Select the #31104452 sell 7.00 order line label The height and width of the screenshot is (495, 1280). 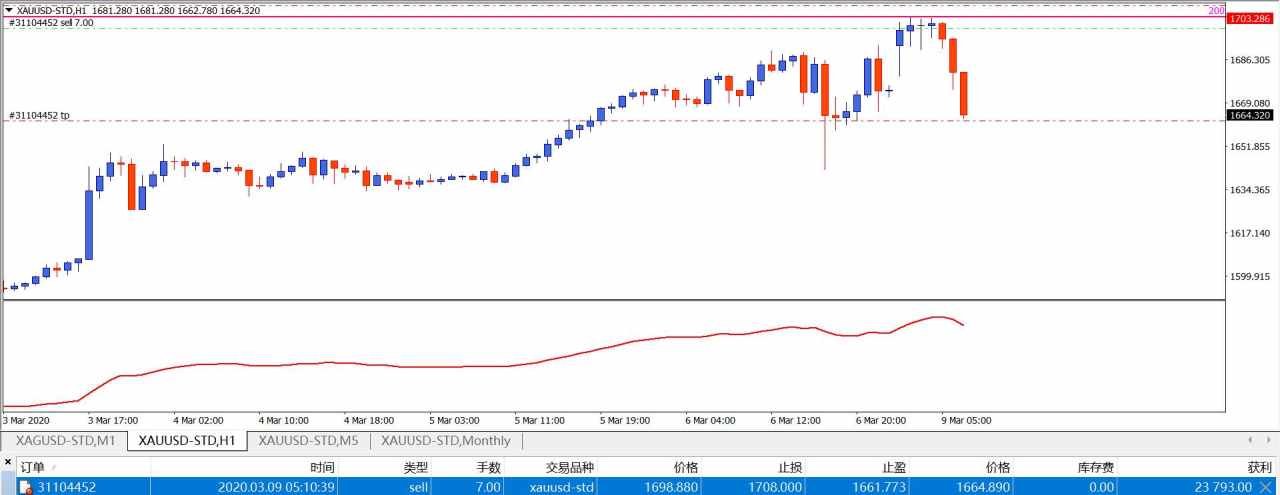coord(51,22)
